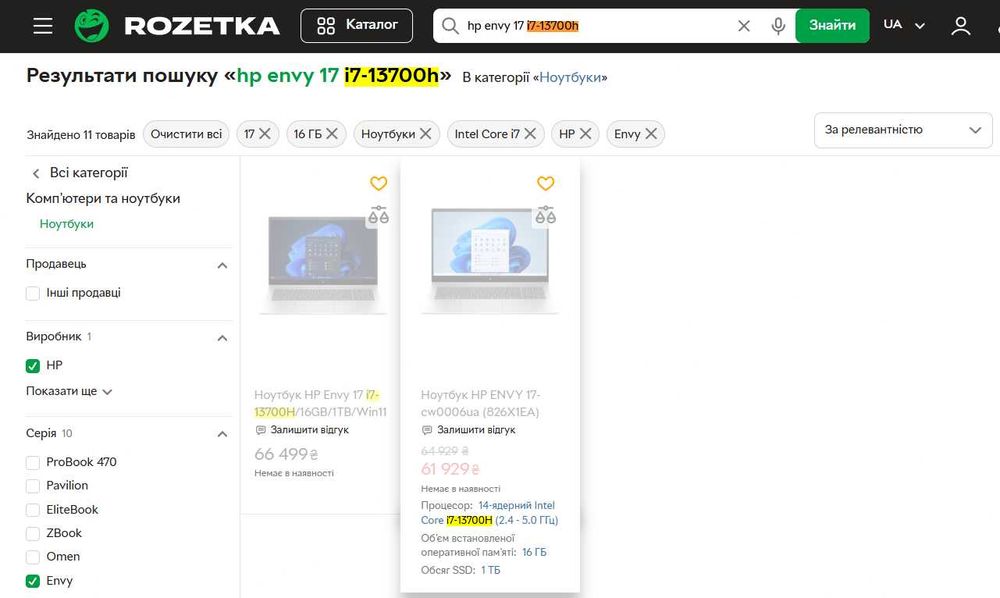Viewport: 1000px width, 598px height.
Task: Clear the search query with X
Action: click(744, 26)
